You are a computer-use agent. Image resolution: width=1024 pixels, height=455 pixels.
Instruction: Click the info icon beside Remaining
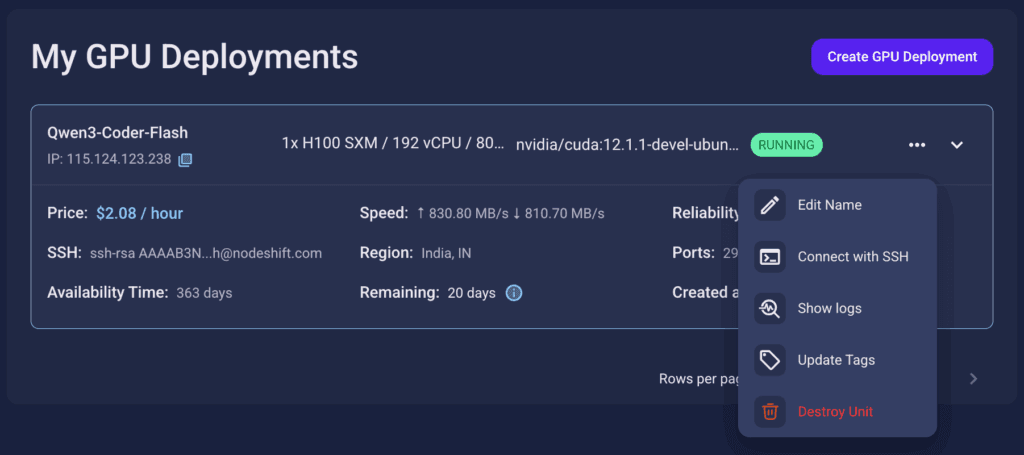pyautogui.click(x=514, y=293)
